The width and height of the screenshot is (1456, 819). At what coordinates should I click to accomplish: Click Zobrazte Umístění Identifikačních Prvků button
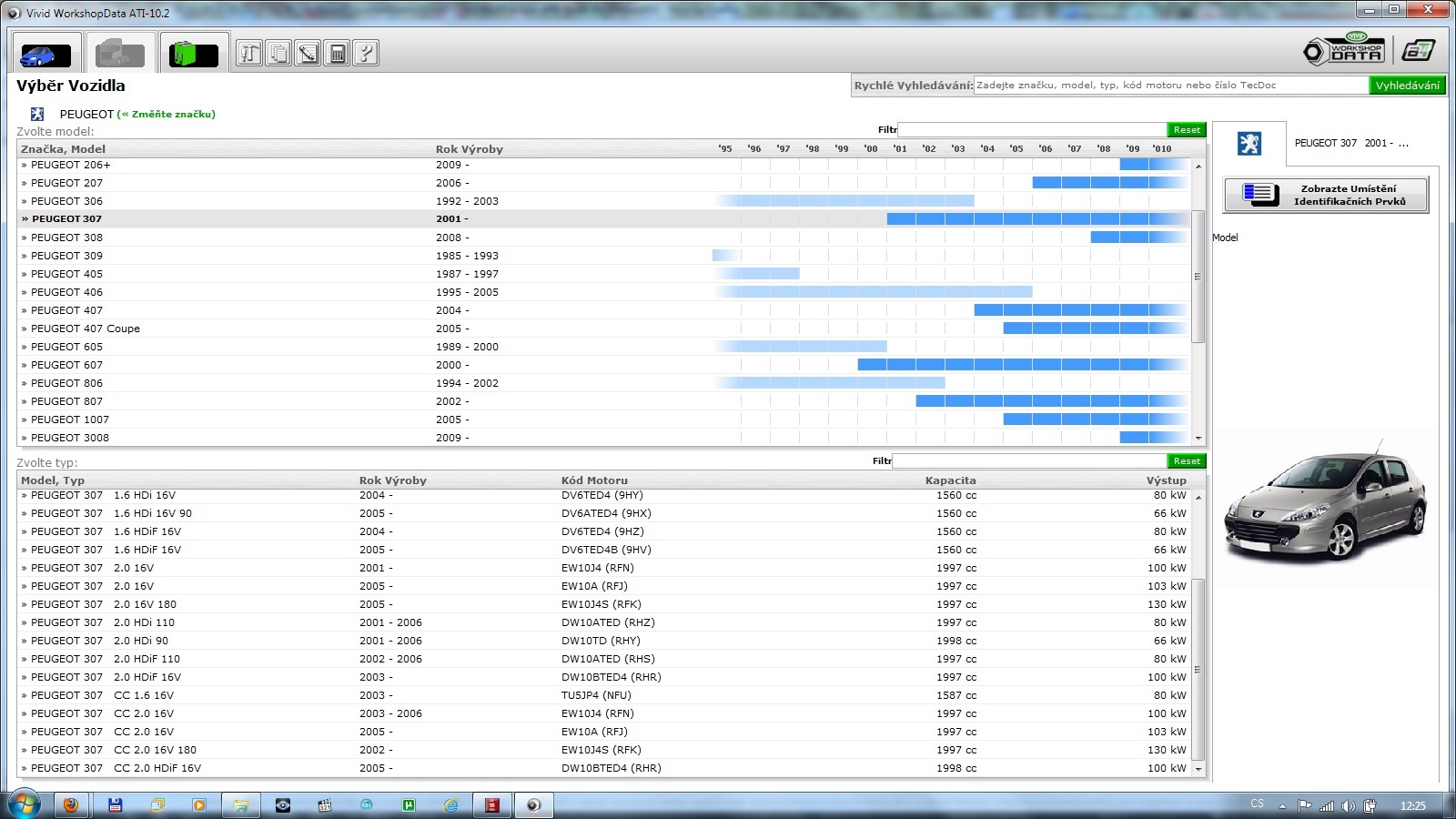click(x=1326, y=195)
